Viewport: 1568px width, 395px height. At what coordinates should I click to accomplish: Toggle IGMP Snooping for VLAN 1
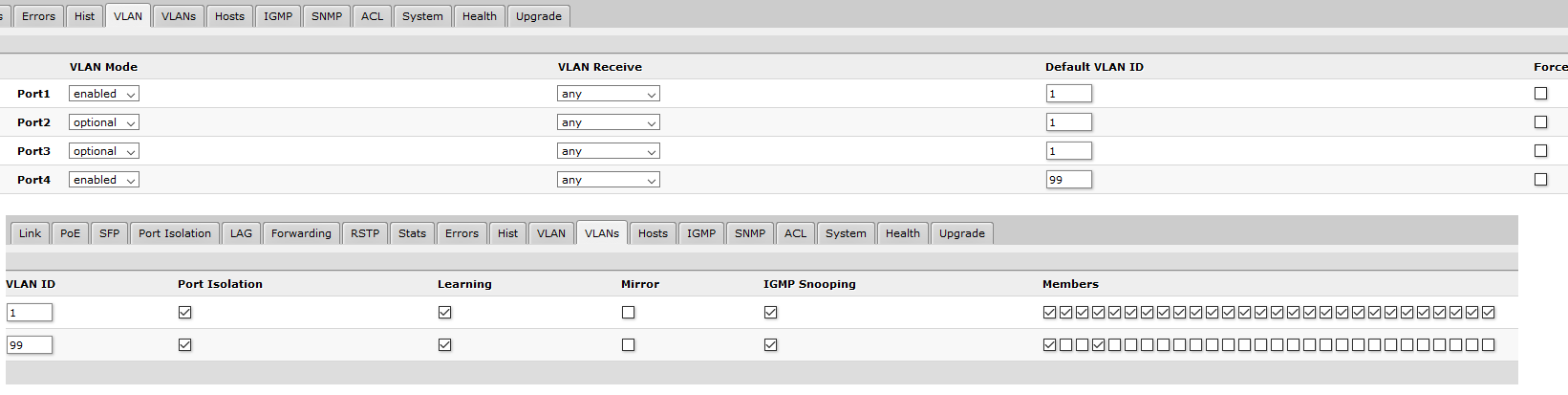point(770,313)
